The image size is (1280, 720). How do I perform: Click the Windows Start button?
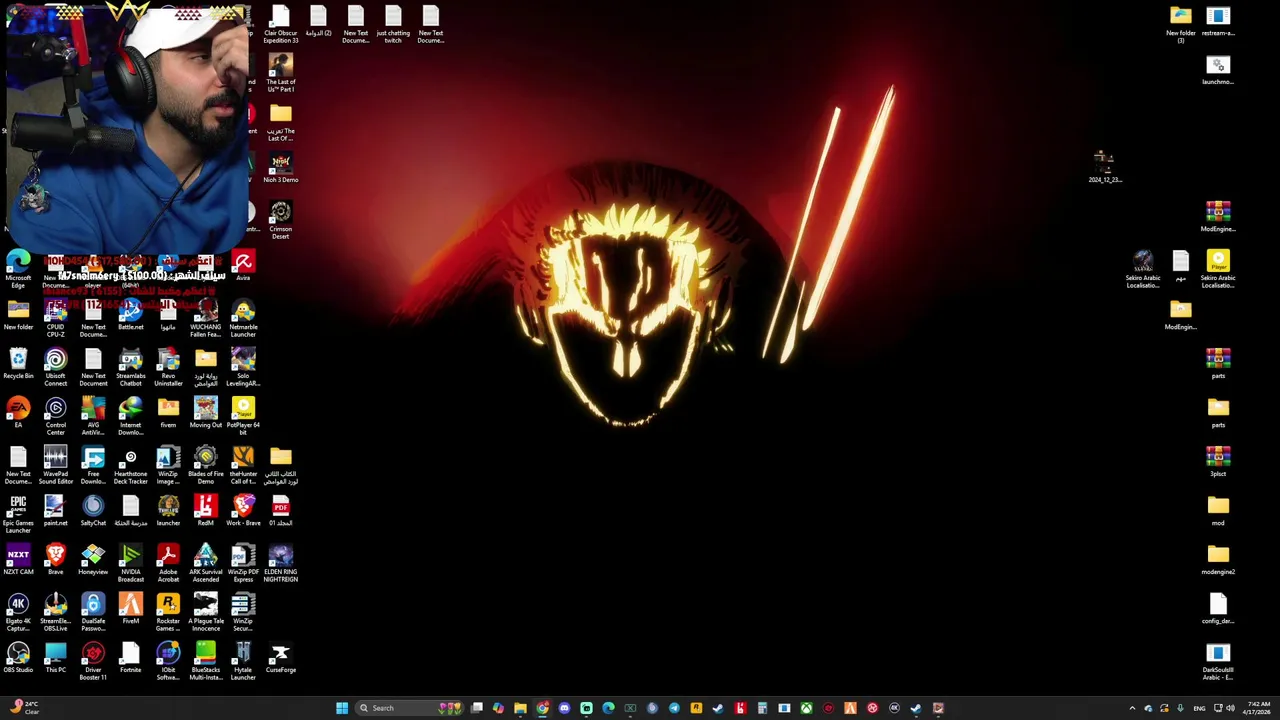[342, 708]
